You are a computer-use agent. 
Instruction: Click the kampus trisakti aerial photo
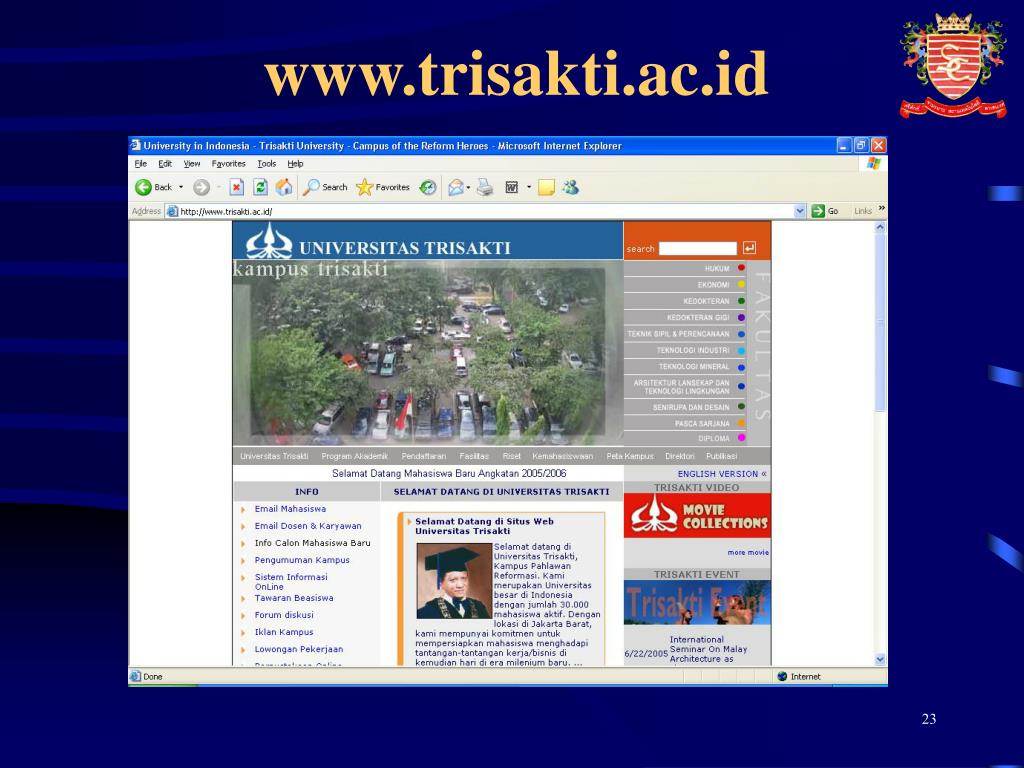[x=428, y=353]
